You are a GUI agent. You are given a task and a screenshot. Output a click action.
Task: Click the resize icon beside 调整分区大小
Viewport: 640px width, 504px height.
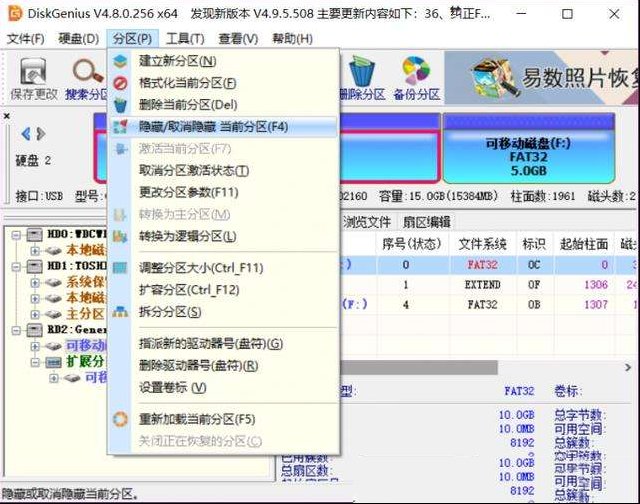click(x=120, y=268)
